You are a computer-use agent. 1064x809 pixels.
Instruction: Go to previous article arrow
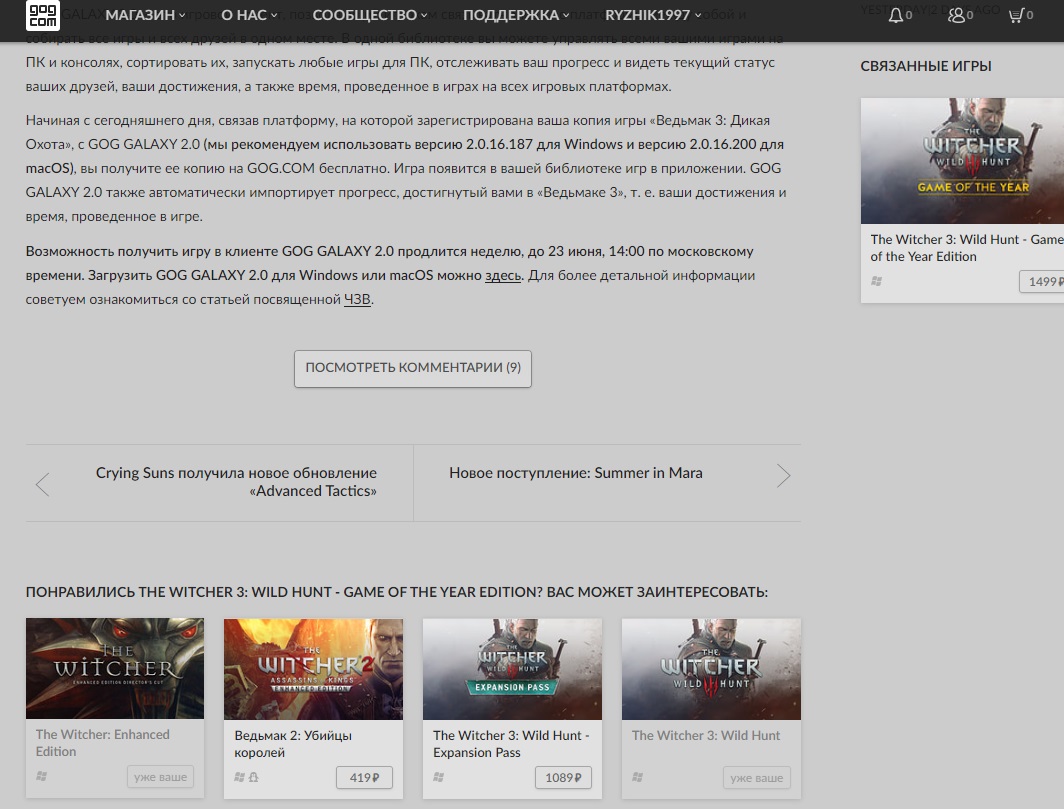pos(42,484)
